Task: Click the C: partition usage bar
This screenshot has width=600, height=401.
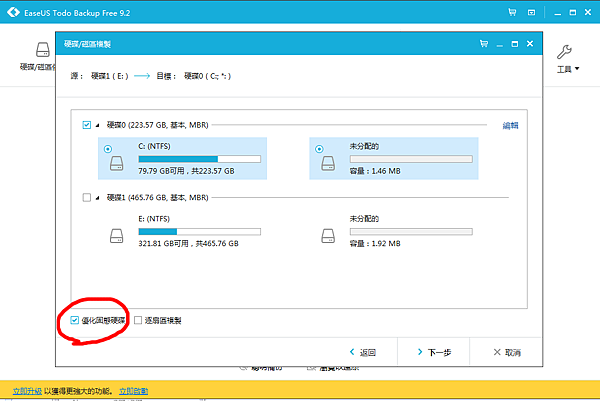Action: [199, 159]
